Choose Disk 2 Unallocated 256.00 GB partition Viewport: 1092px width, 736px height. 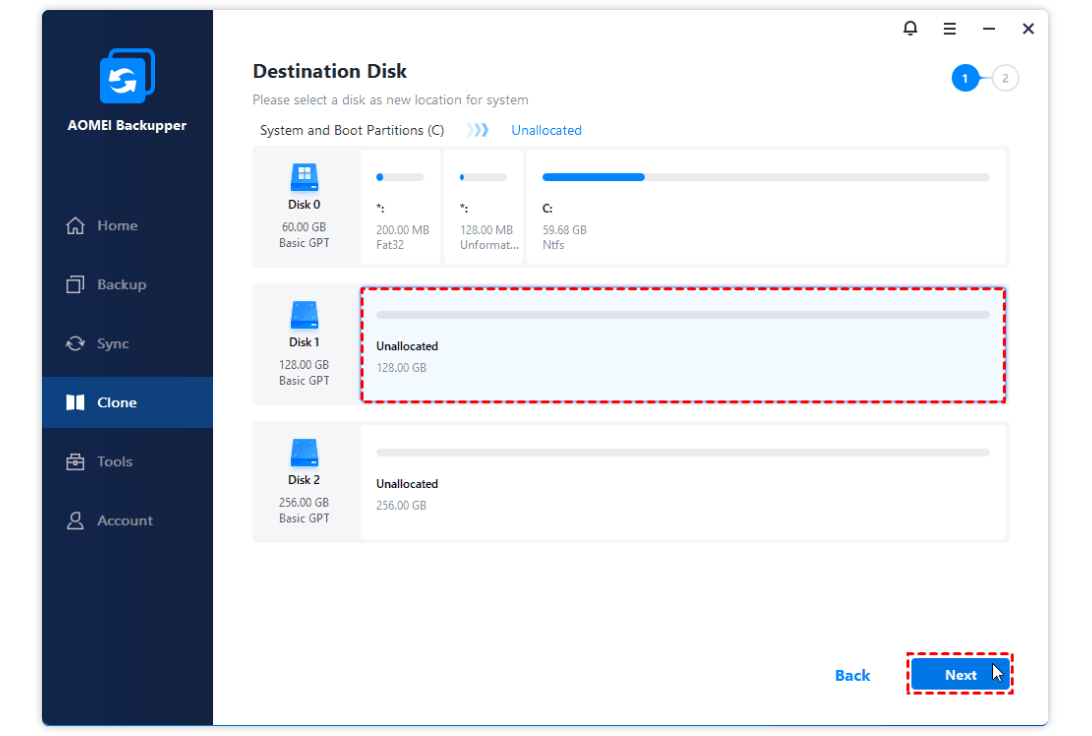tap(682, 482)
